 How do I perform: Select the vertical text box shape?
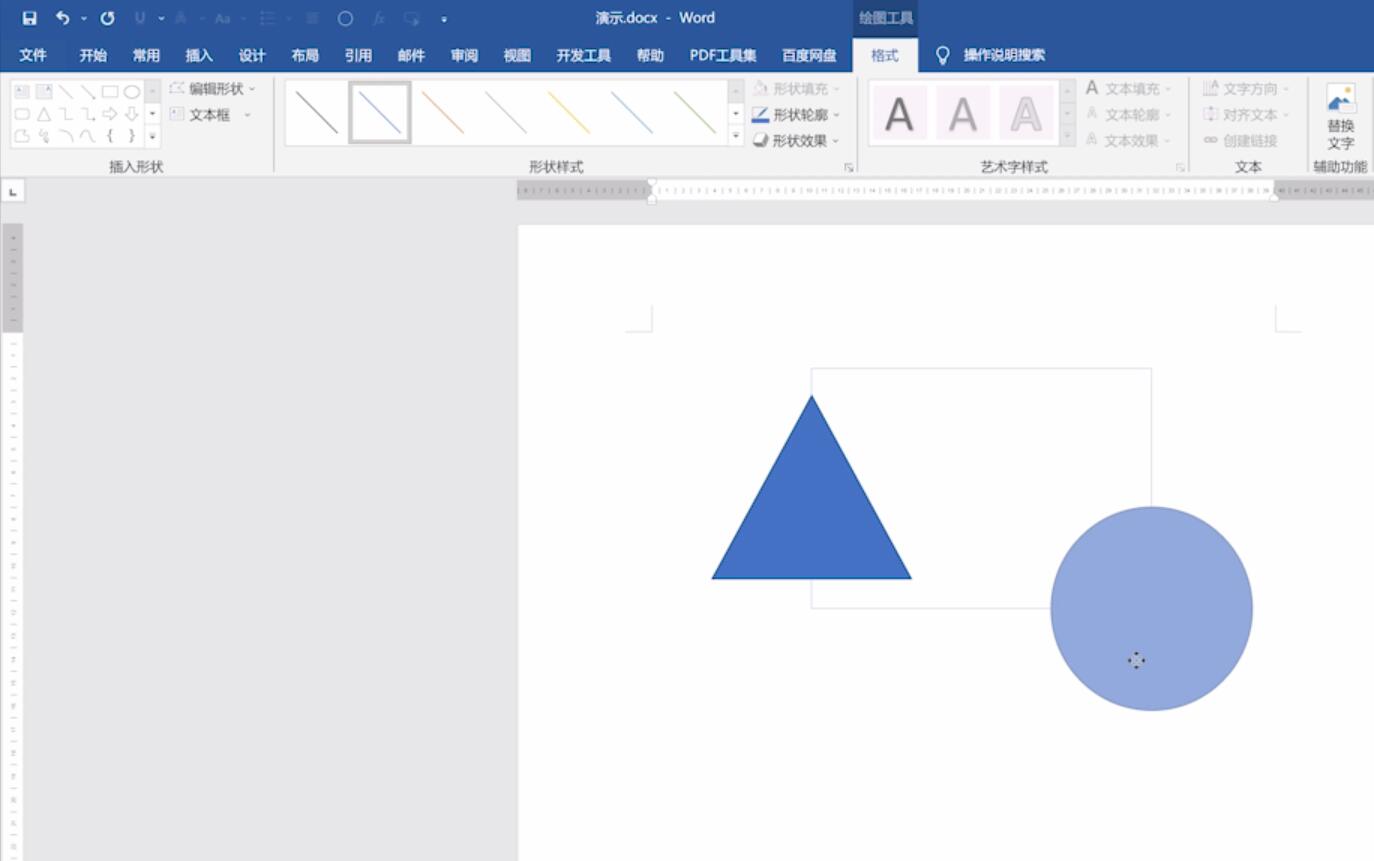click(x=44, y=91)
